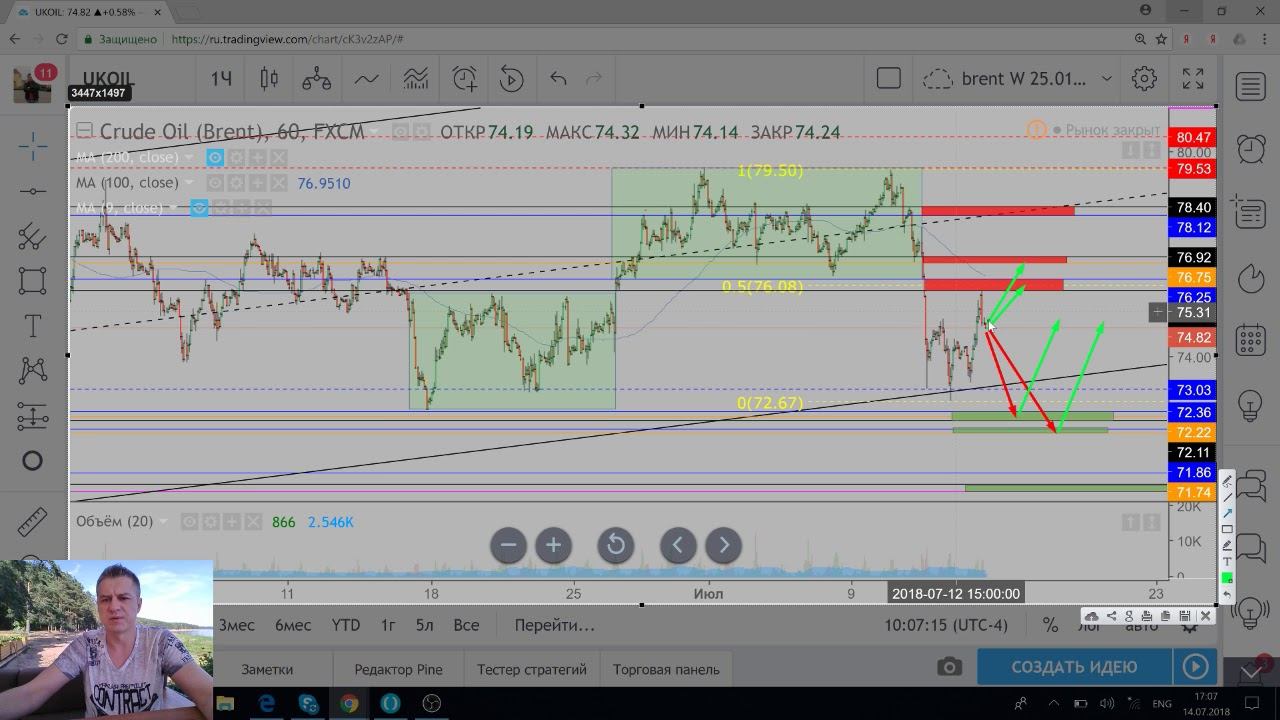1280x720 pixels.
Task: Select the 5л date range
Action: [x=425, y=625]
